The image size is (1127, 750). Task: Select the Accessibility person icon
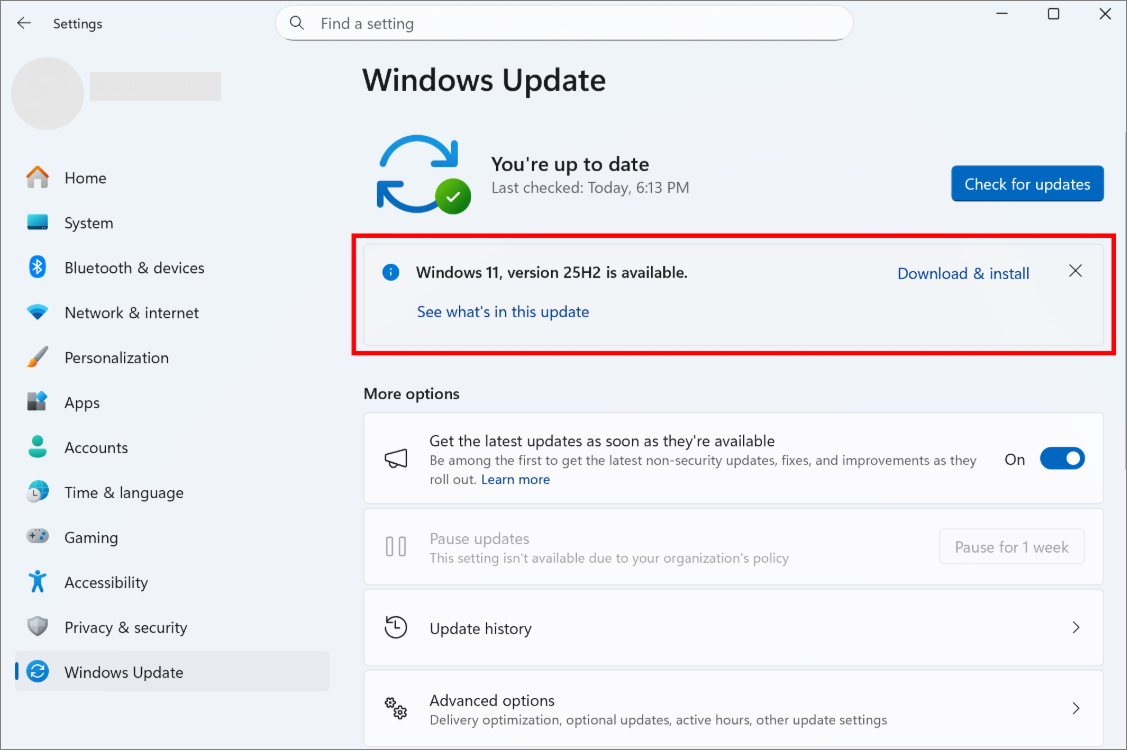[x=37, y=582]
